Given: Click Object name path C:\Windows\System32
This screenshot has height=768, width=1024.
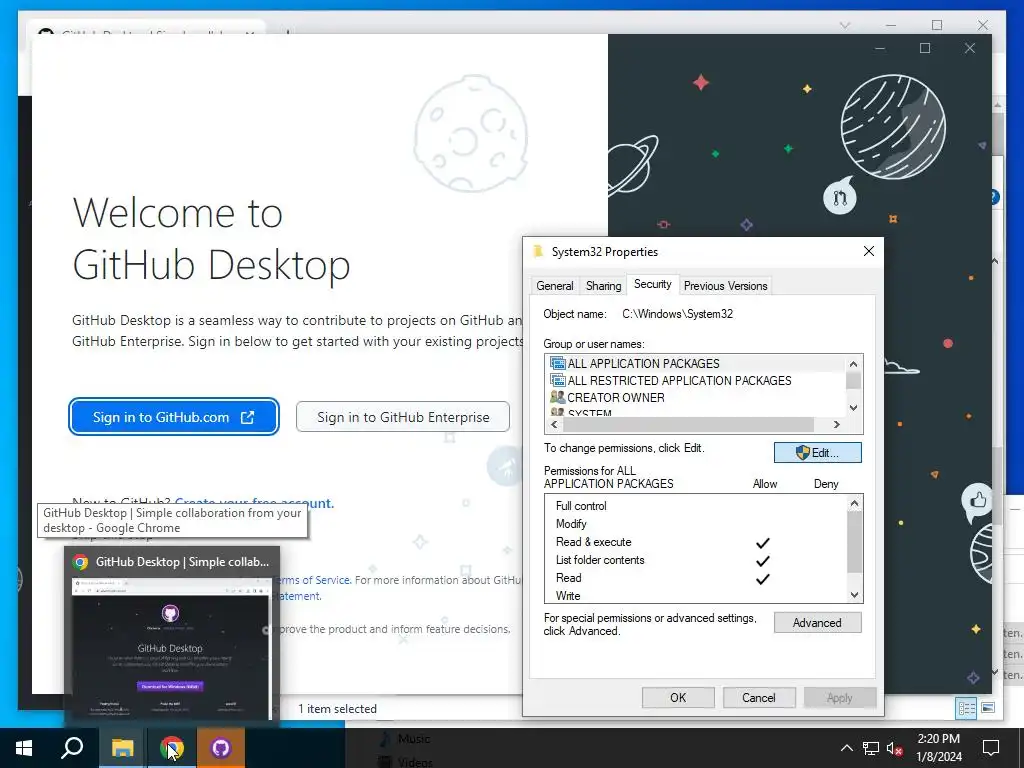Looking at the screenshot, I should click(x=677, y=313).
